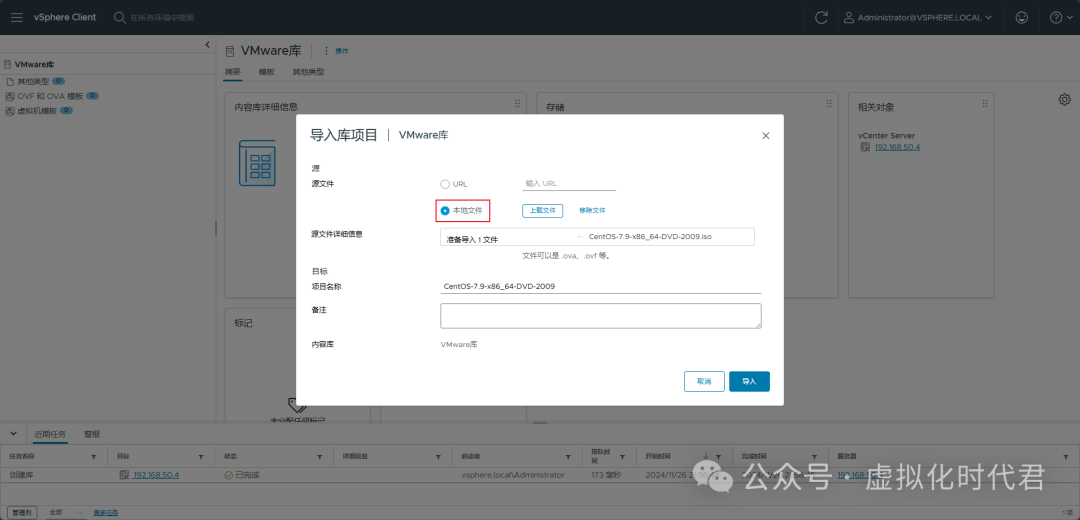Viewport: 1080px width, 520px height.
Task: Collapse the left navigation panel
Action: point(207,45)
